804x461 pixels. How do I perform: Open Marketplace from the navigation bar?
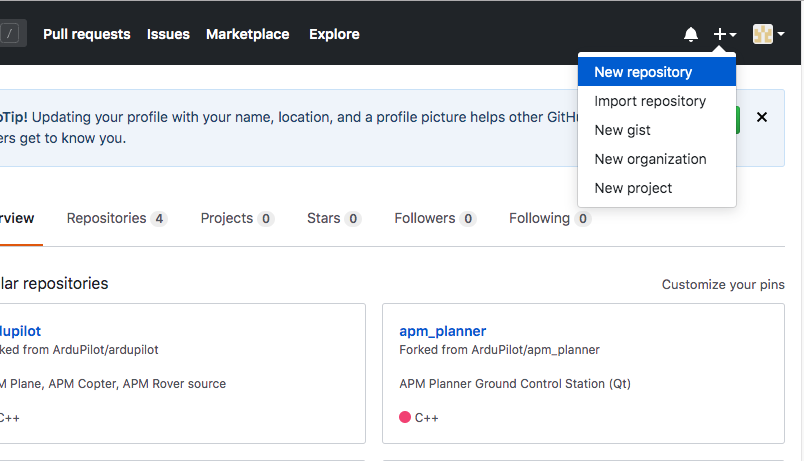coord(247,34)
